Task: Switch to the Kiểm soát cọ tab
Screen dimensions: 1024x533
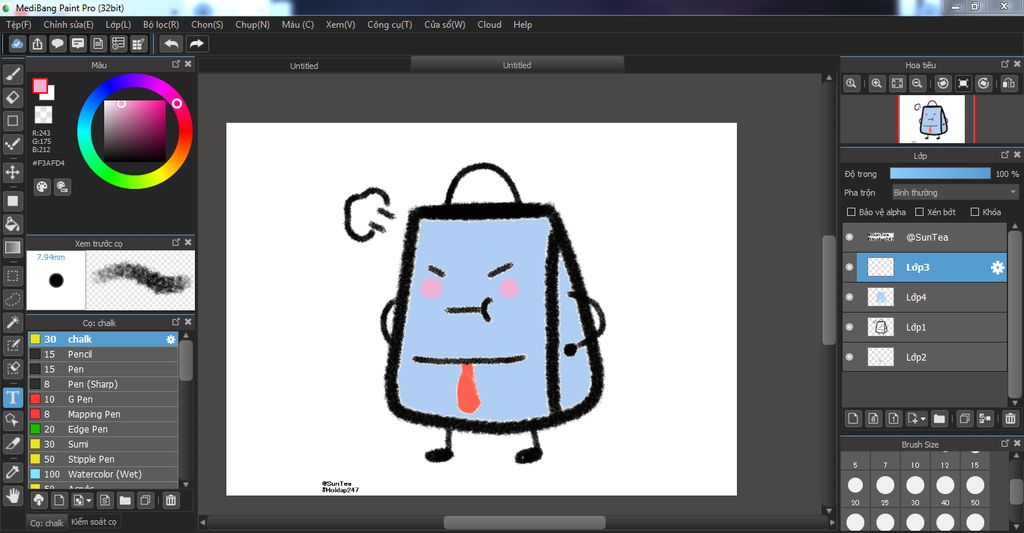Action: (x=94, y=522)
